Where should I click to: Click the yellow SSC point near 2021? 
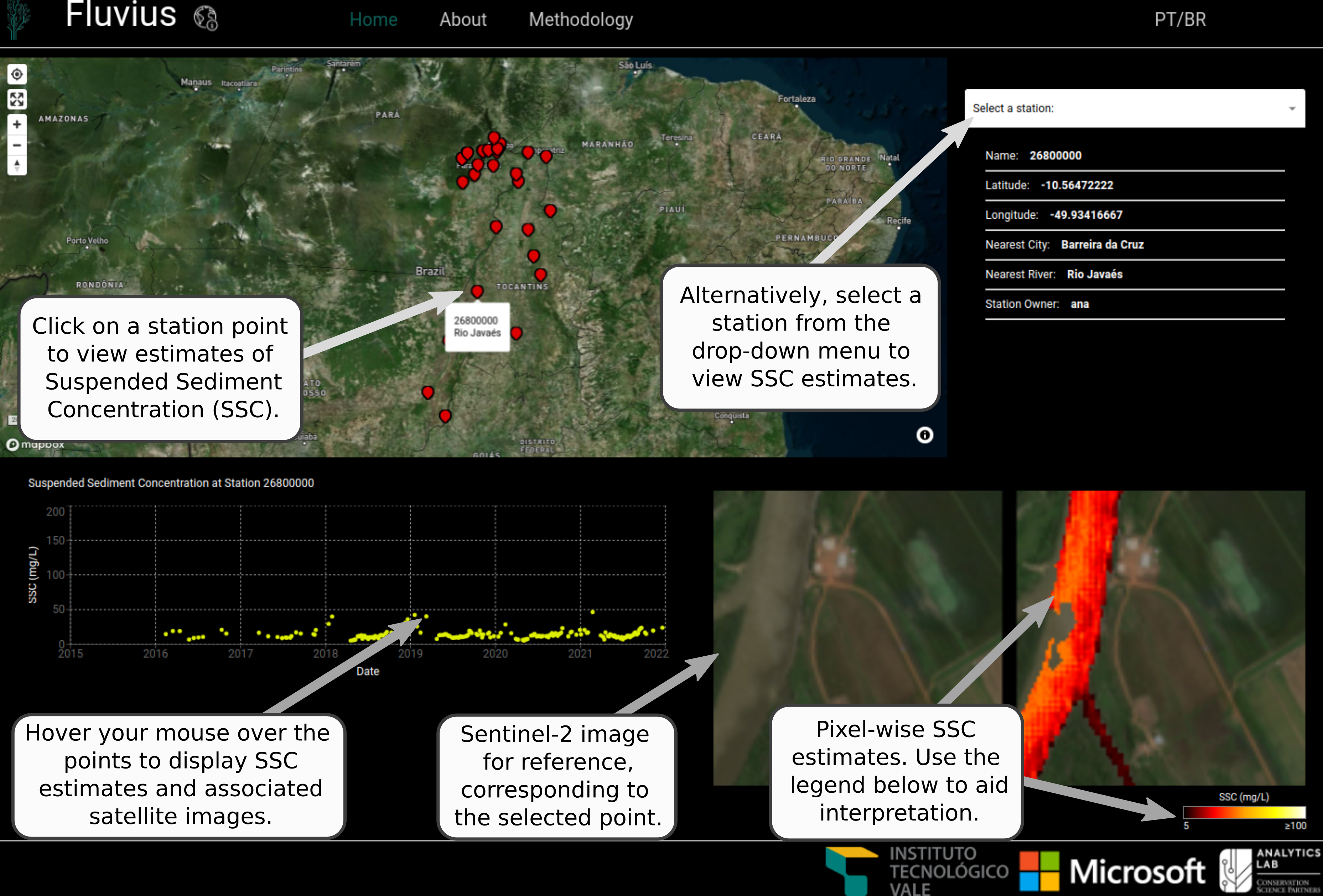pyautogui.click(x=593, y=612)
